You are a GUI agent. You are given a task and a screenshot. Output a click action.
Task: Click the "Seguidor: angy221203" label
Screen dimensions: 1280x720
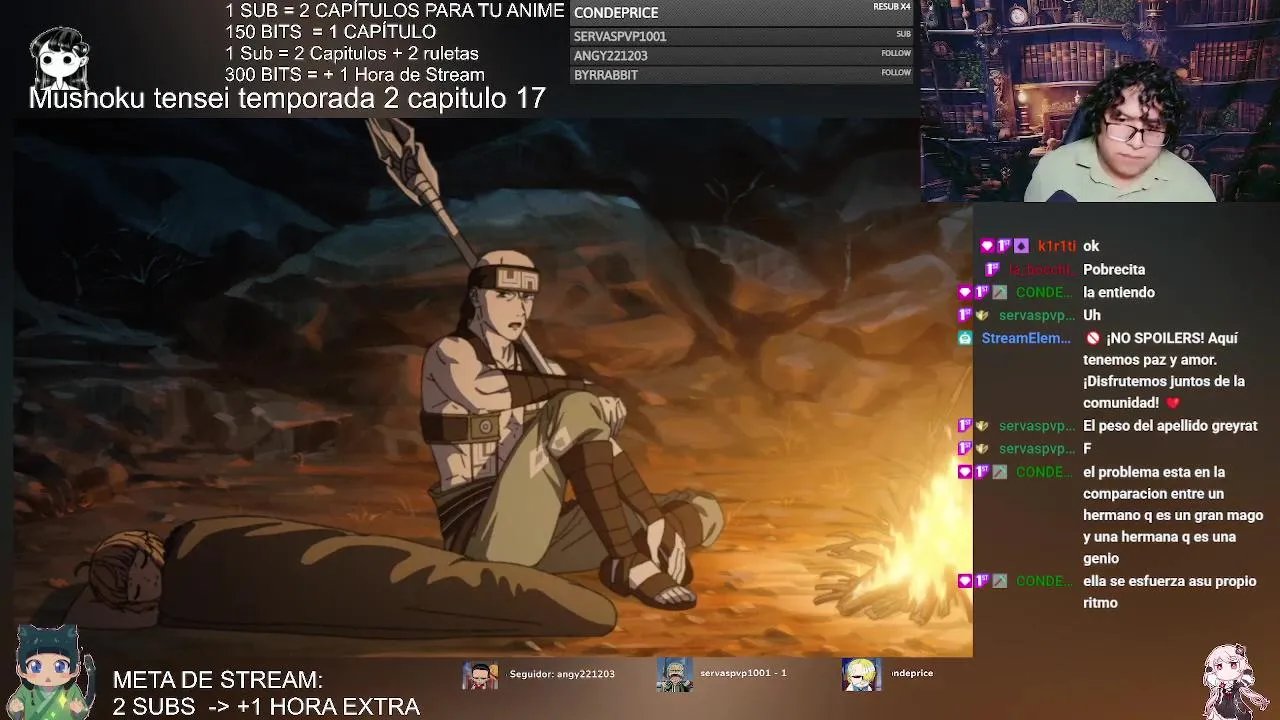[561, 674]
